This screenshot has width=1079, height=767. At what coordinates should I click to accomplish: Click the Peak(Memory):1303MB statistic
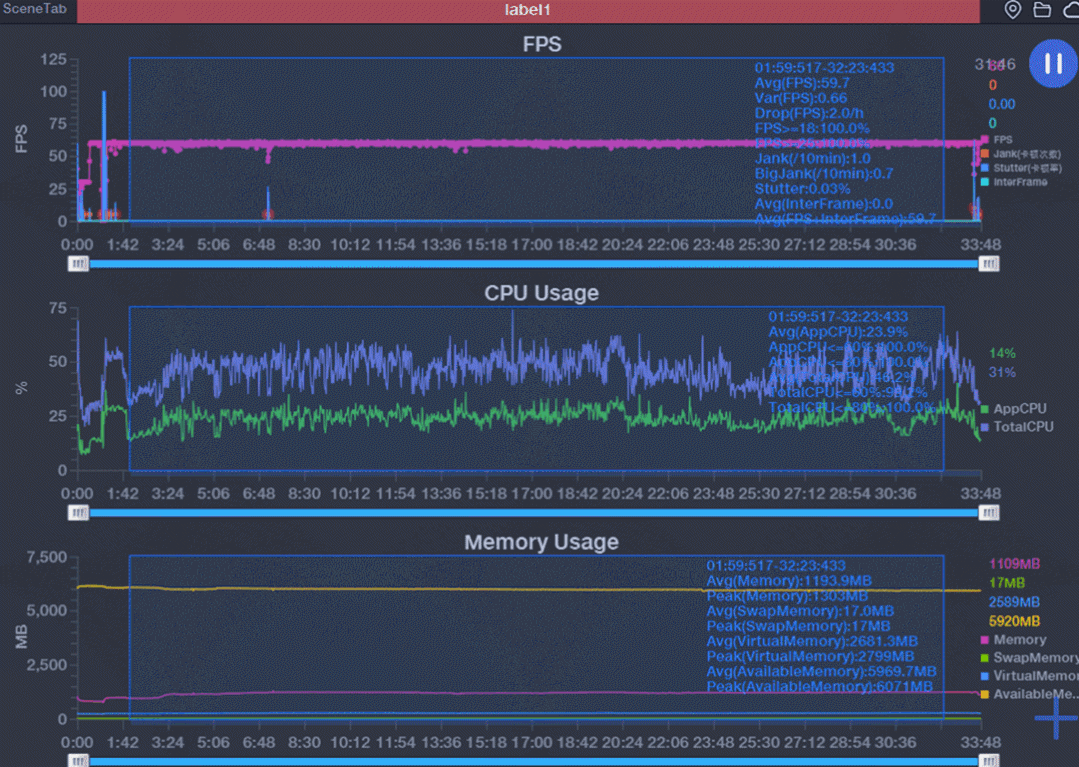point(787,596)
